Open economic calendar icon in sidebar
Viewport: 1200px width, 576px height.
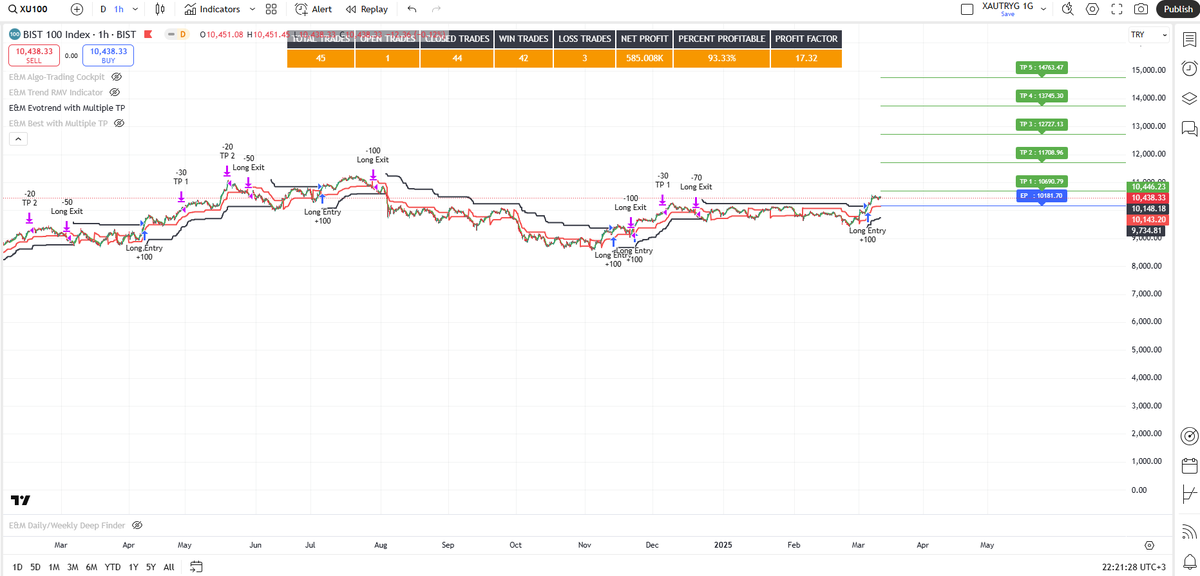[1189, 466]
